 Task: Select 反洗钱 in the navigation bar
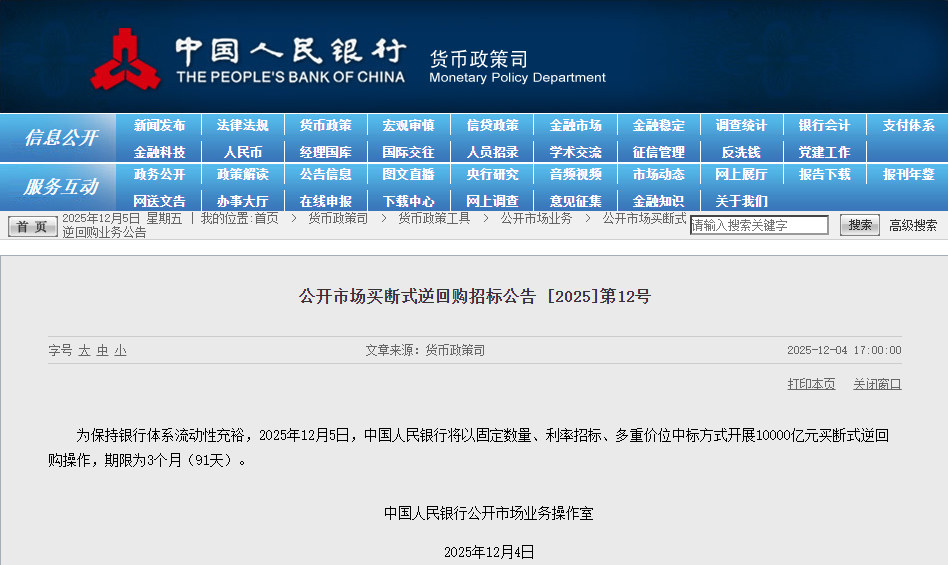click(741, 152)
